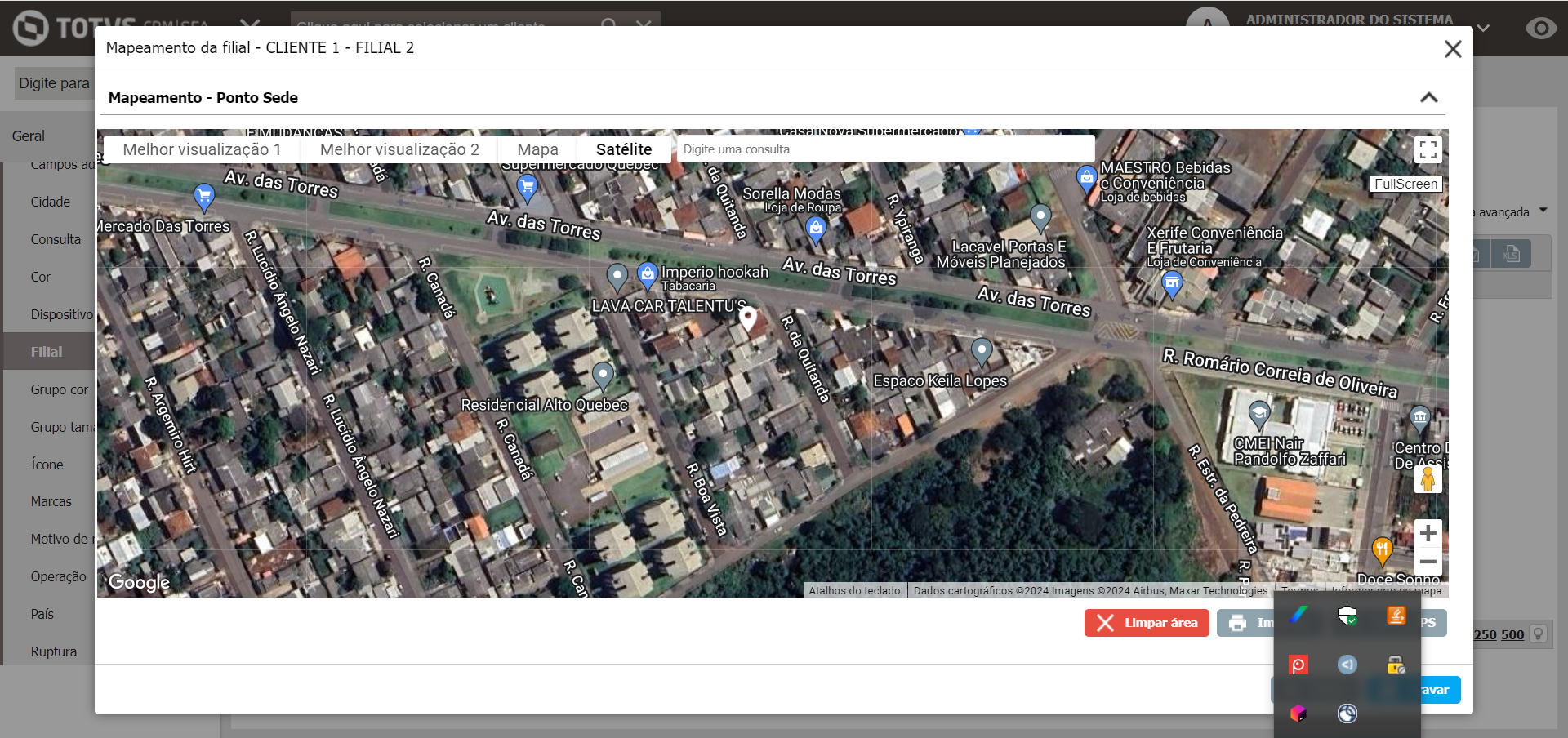The width and height of the screenshot is (1568, 738).
Task: Click the Geral heading in sidebar
Action: [29, 136]
